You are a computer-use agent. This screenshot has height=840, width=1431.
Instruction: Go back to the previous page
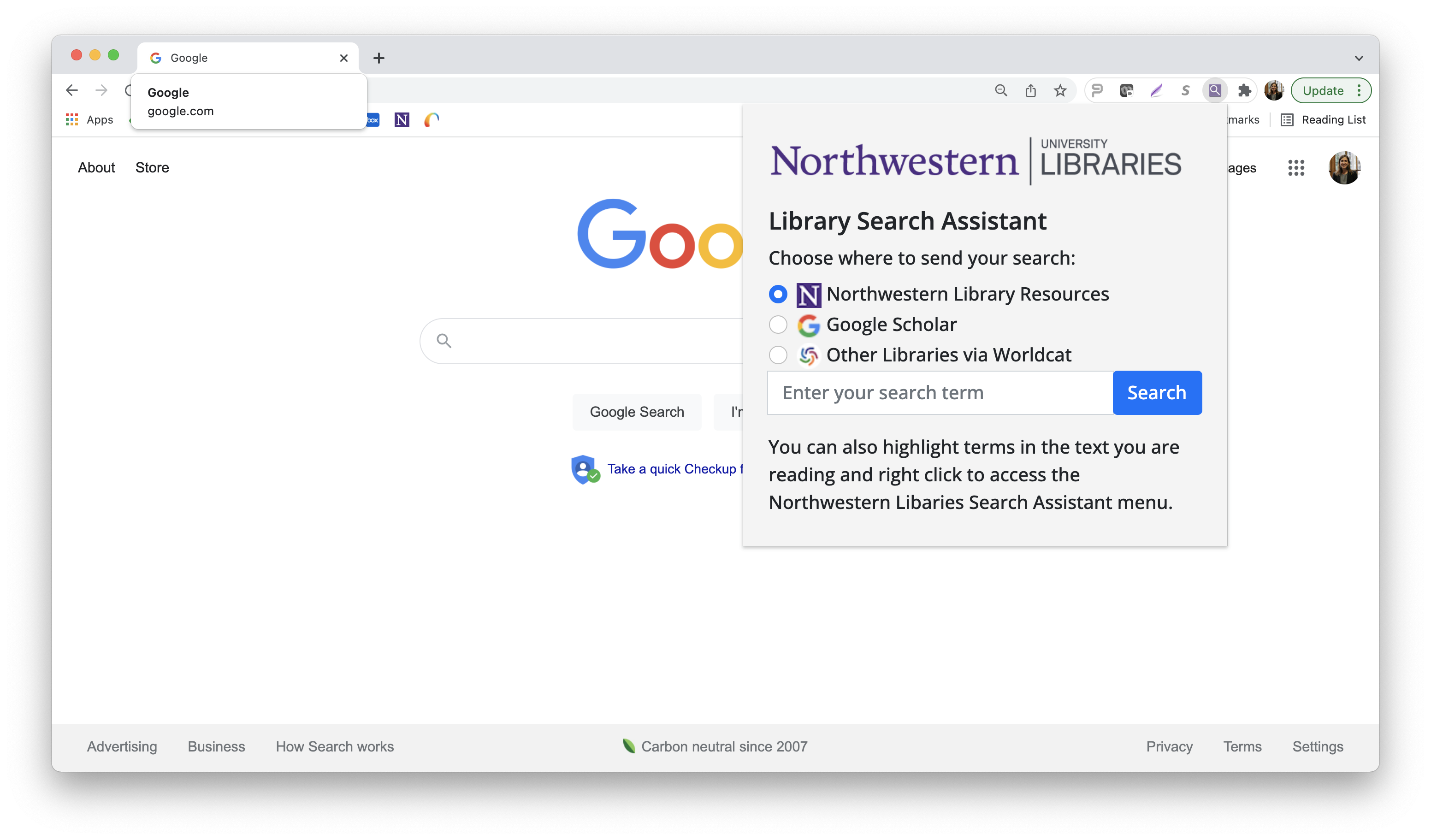pos(72,90)
